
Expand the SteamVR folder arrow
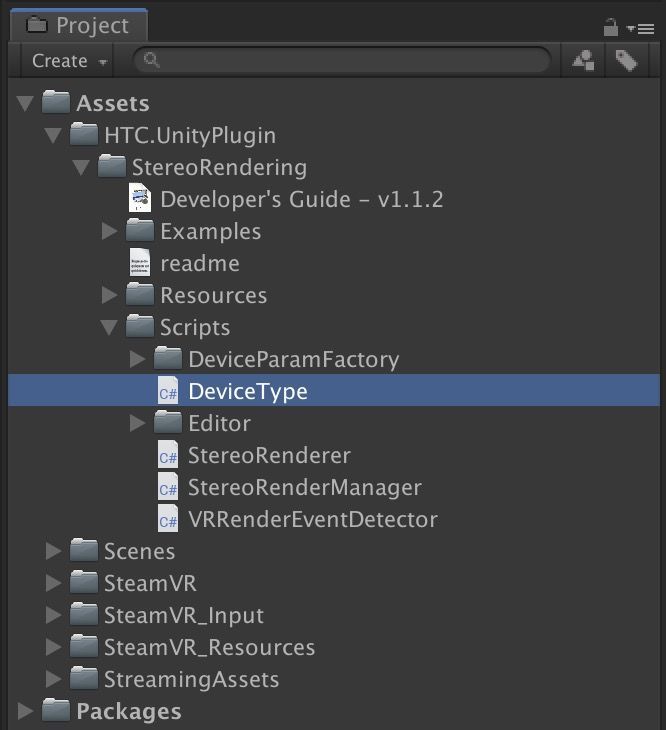pos(54,583)
